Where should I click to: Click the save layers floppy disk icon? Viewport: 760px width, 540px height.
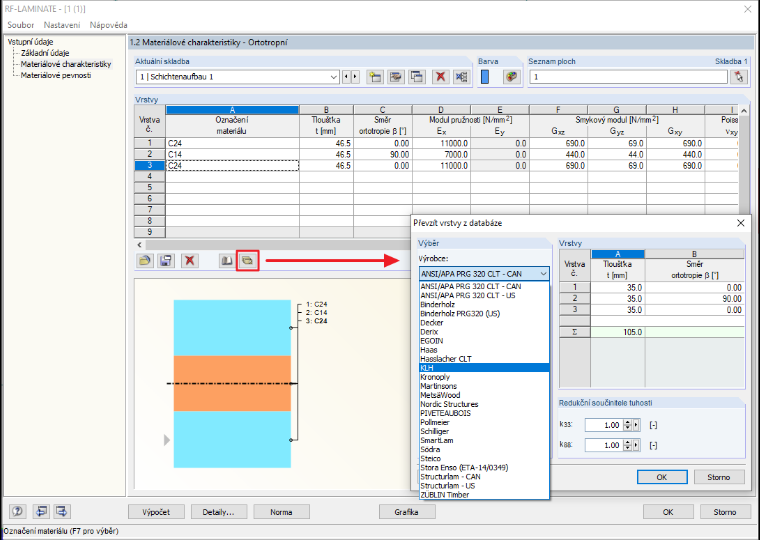166,261
